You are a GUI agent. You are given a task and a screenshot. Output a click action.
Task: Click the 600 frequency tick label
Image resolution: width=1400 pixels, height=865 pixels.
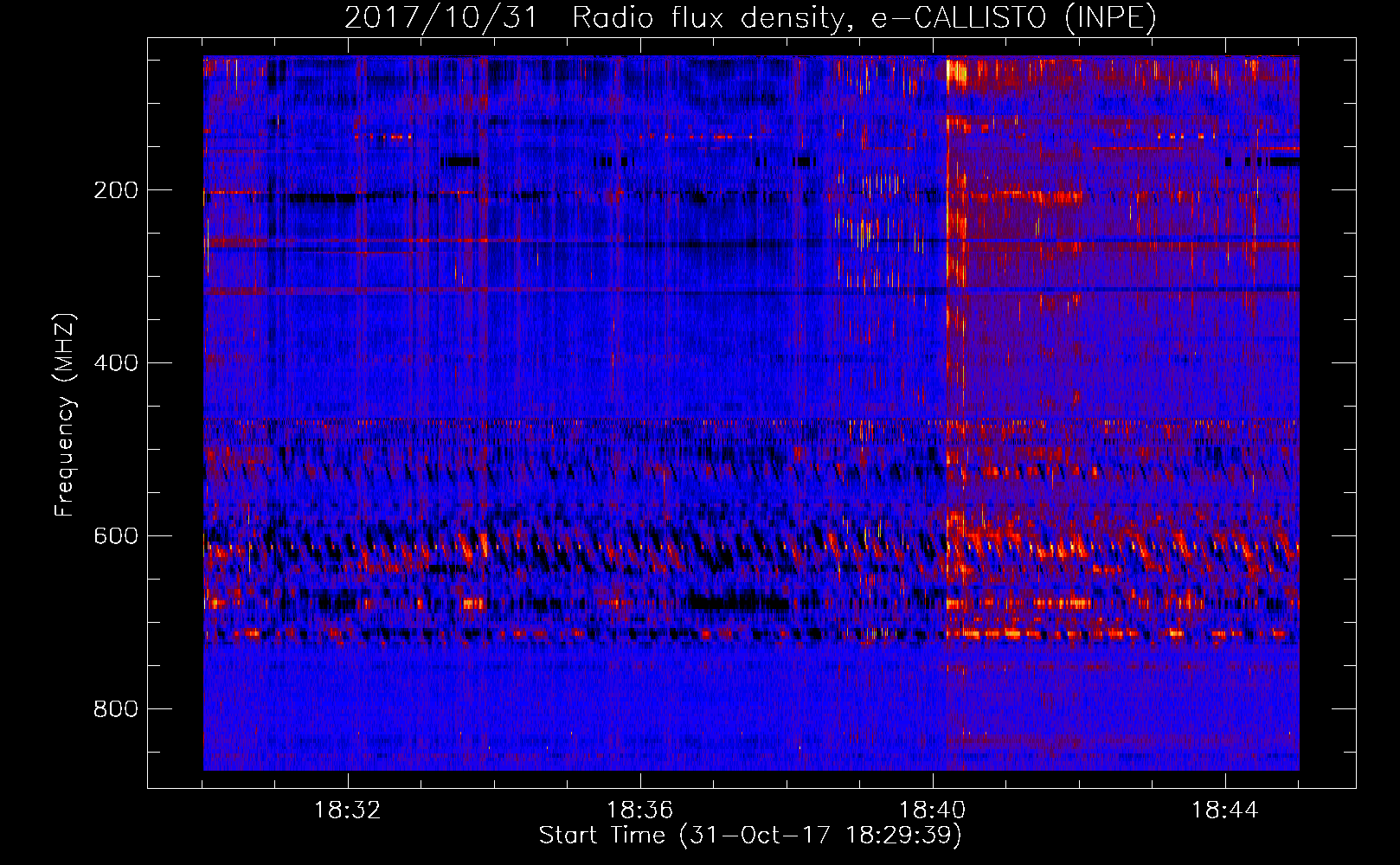point(116,536)
